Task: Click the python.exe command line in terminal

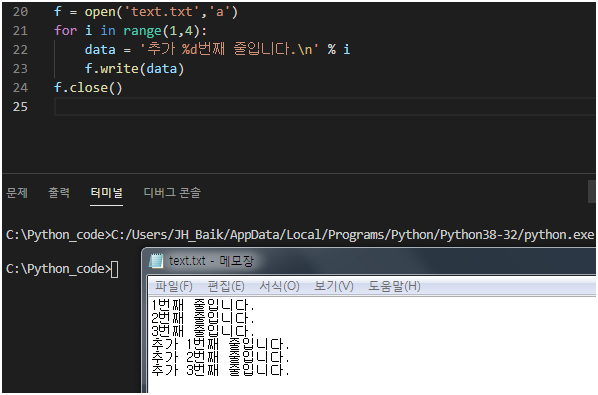Action: click(x=300, y=235)
